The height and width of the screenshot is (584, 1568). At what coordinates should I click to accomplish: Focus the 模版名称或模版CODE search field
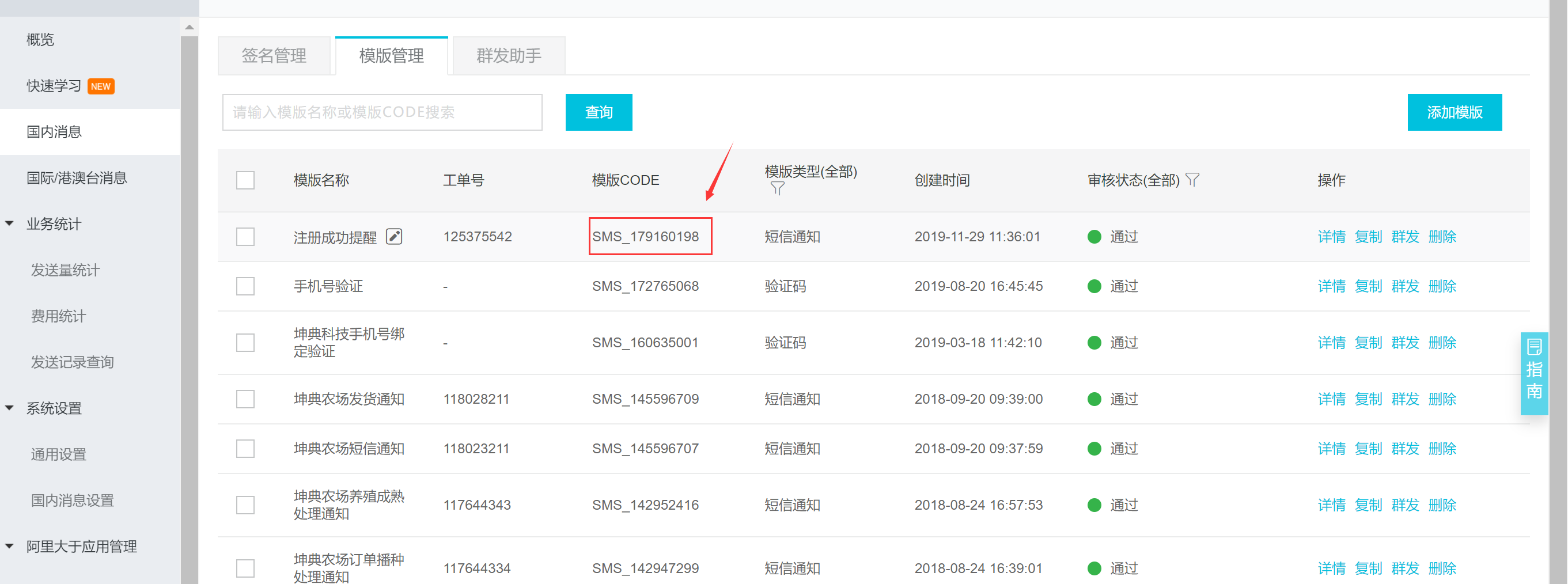pyautogui.click(x=382, y=112)
